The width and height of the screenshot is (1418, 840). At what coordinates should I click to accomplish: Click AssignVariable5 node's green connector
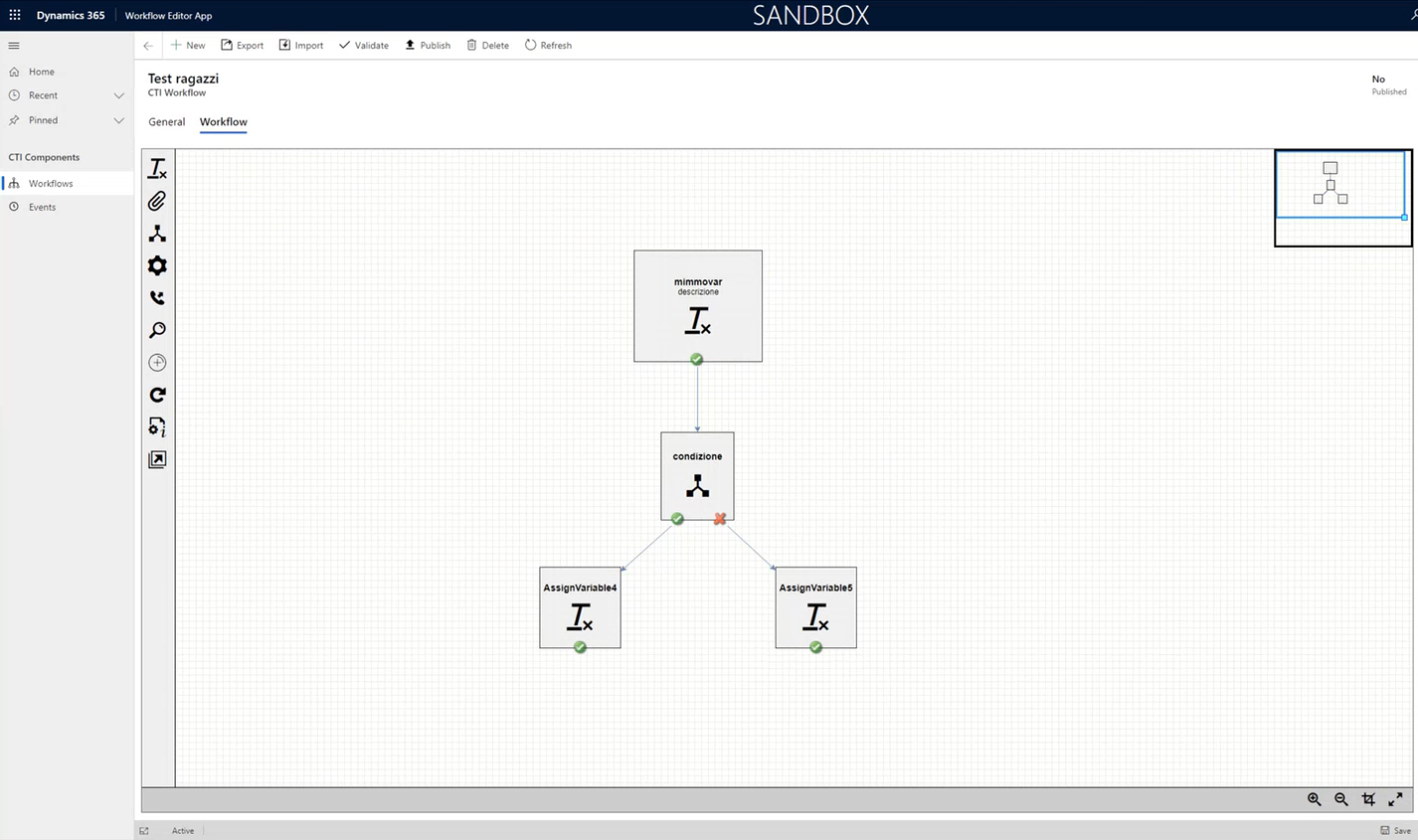(x=815, y=647)
